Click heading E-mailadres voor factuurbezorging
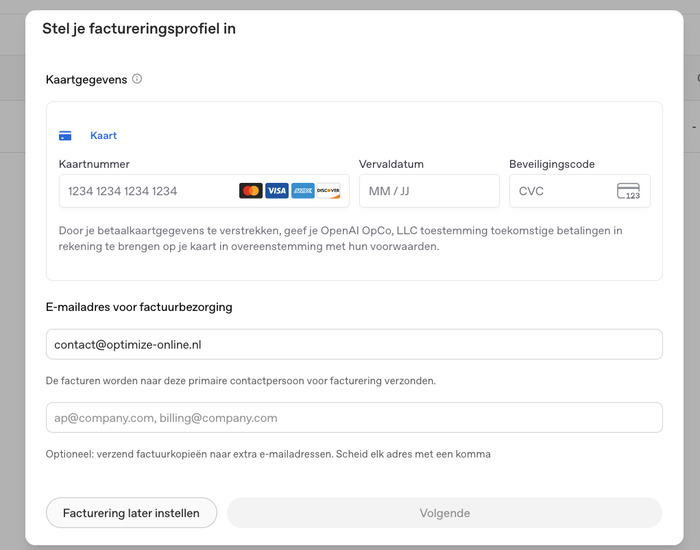 (139, 307)
